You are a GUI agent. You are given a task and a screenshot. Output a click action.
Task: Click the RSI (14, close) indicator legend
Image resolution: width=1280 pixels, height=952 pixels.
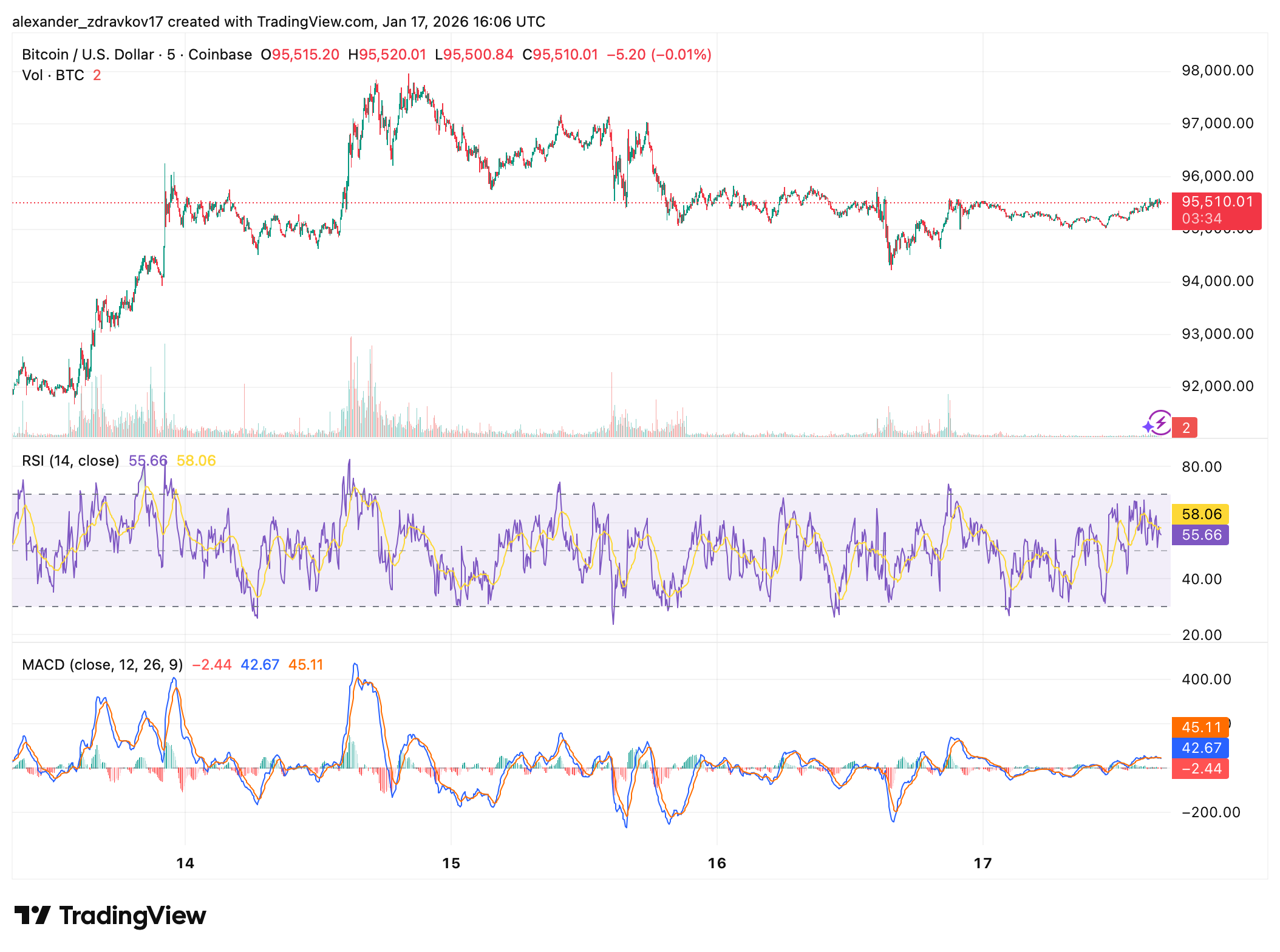click(70, 461)
